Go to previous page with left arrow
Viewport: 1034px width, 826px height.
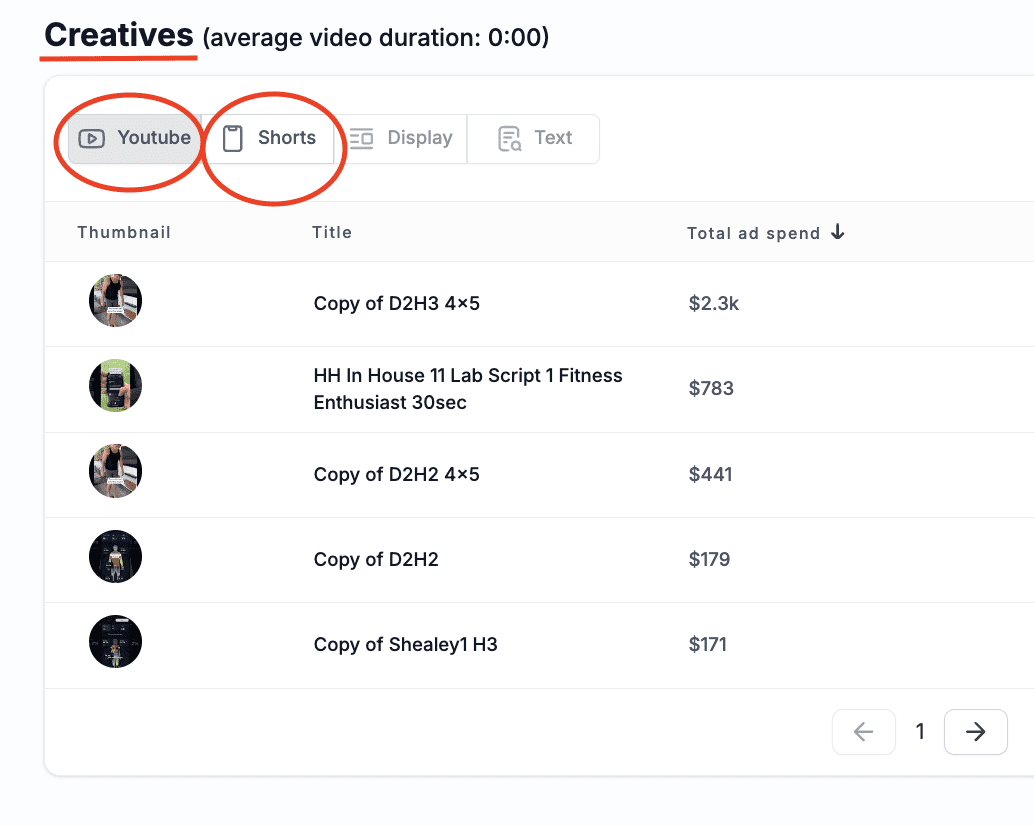(863, 733)
